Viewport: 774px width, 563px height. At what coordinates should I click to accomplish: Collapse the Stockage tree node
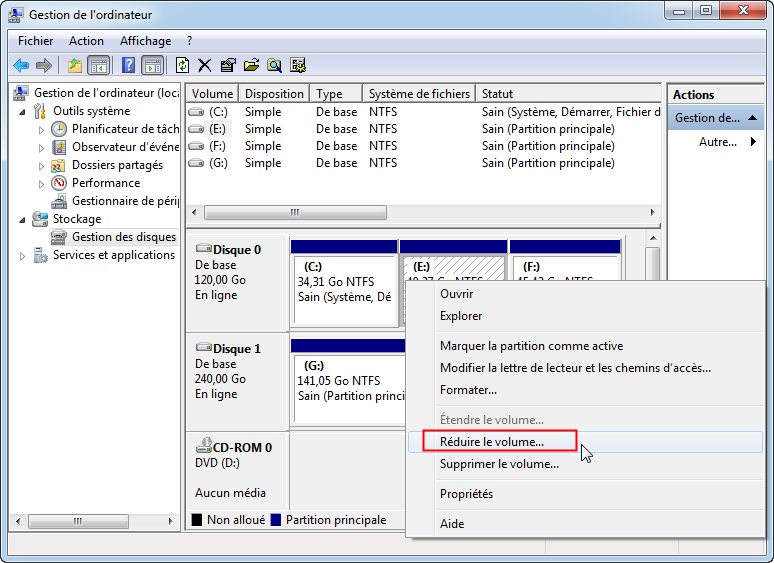22,220
